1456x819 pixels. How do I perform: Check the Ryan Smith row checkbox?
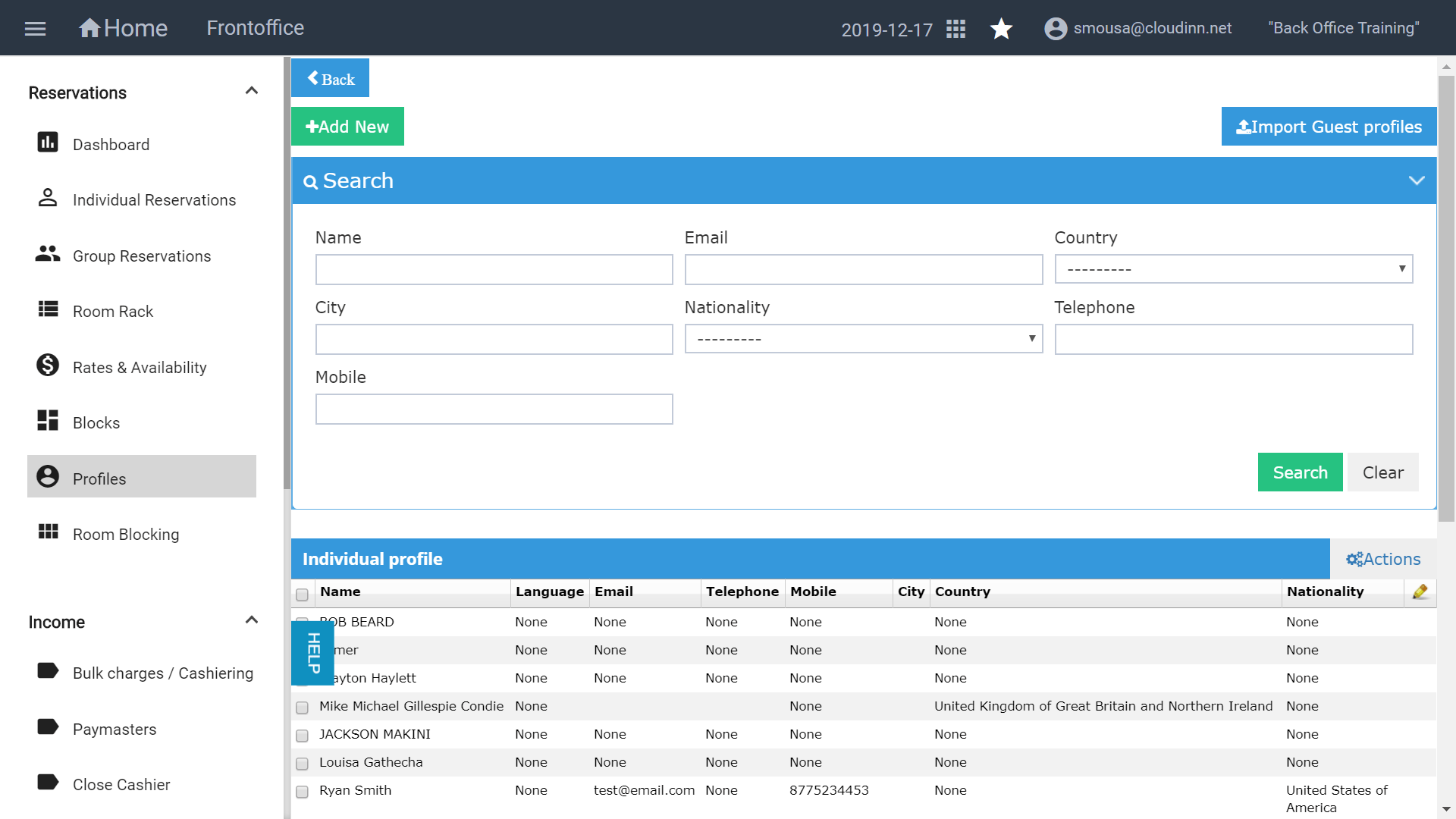302,792
